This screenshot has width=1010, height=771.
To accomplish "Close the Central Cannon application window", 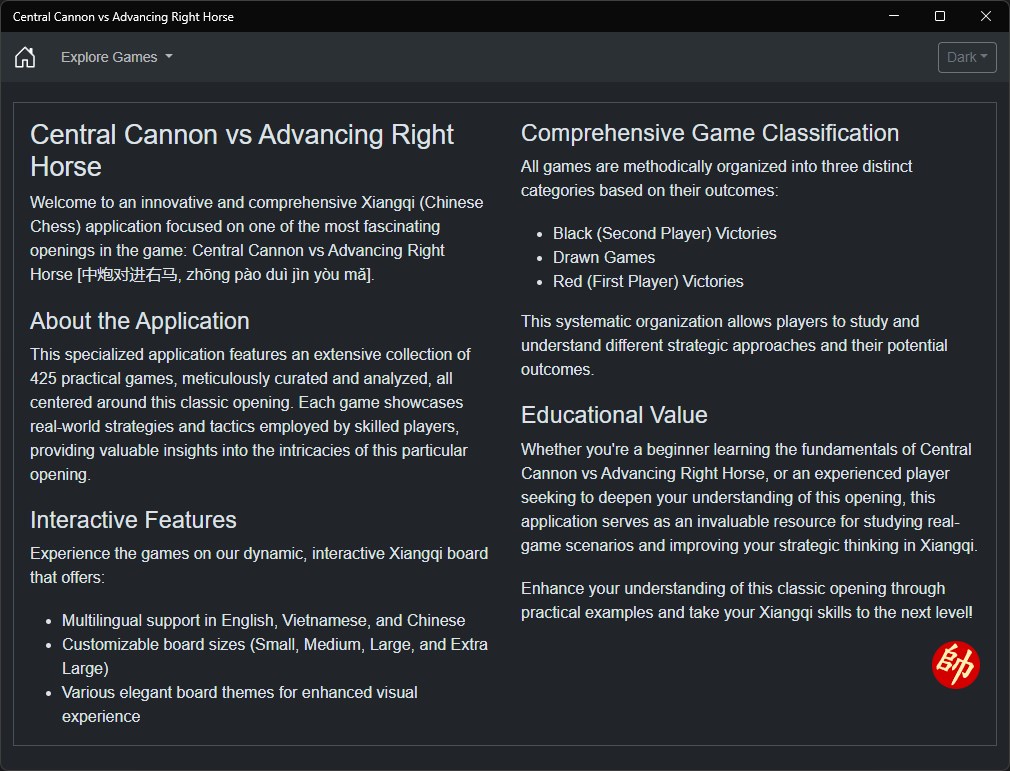I will tap(986, 16).
